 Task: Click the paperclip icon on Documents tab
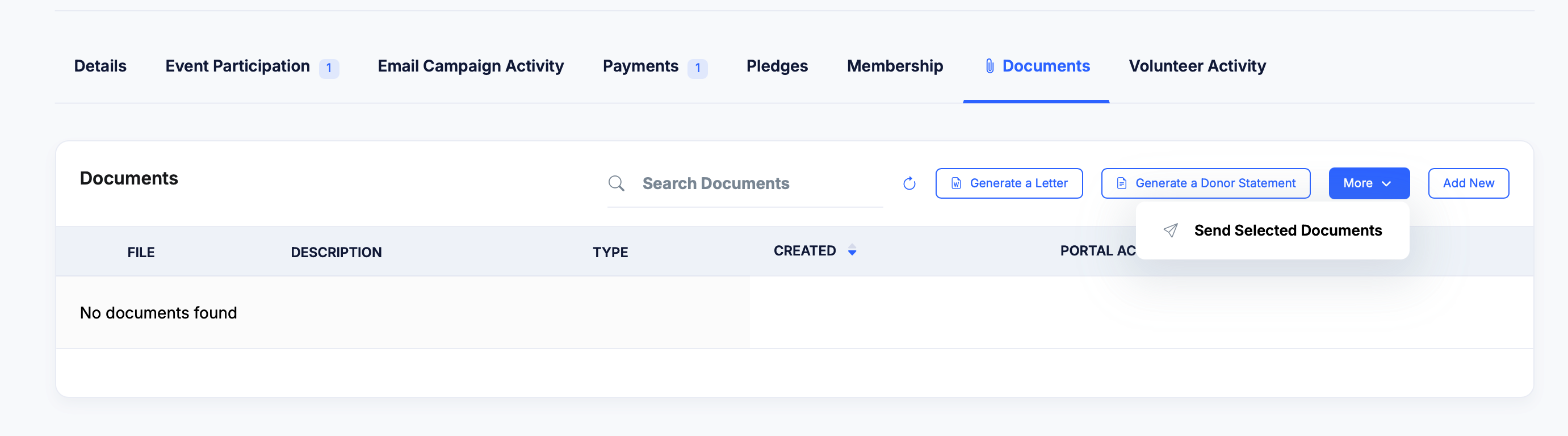click(x=990, y=66)
